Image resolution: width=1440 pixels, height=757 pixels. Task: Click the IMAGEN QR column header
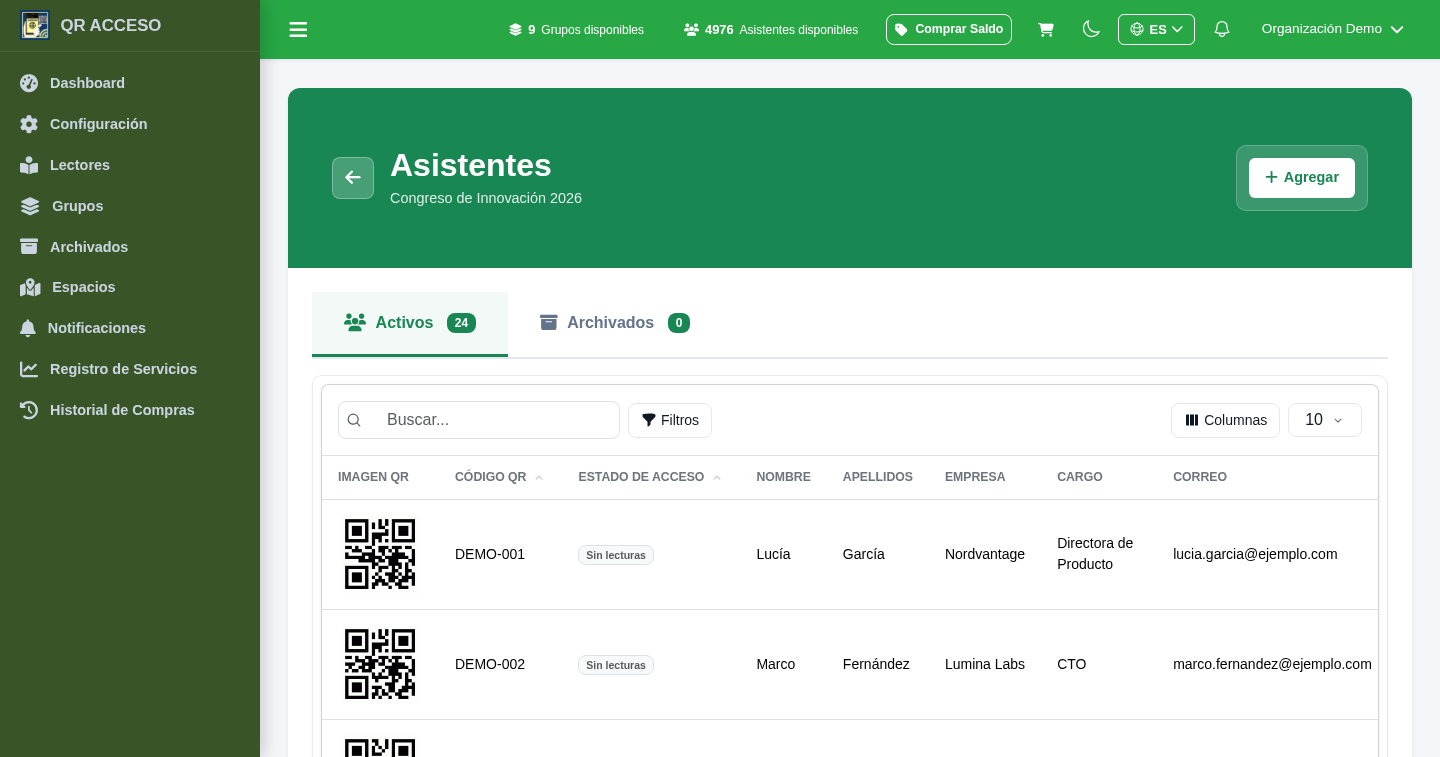[373, 477]
